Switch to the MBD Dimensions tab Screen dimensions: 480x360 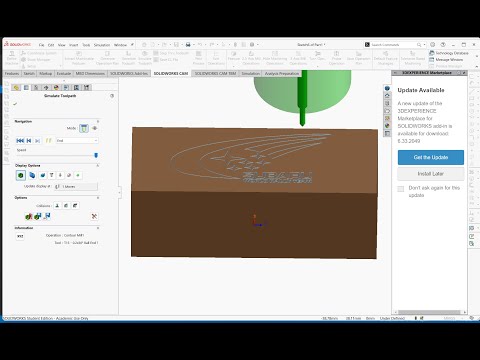click(90, 73)
